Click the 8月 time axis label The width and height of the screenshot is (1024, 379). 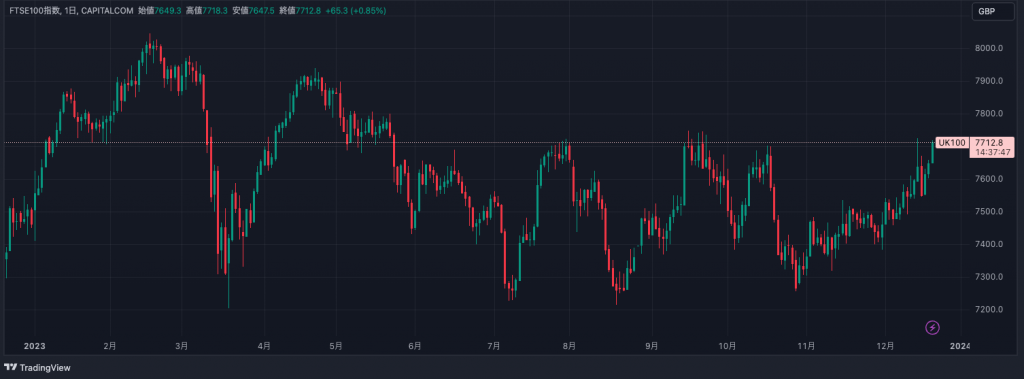[x=569, y=346]
